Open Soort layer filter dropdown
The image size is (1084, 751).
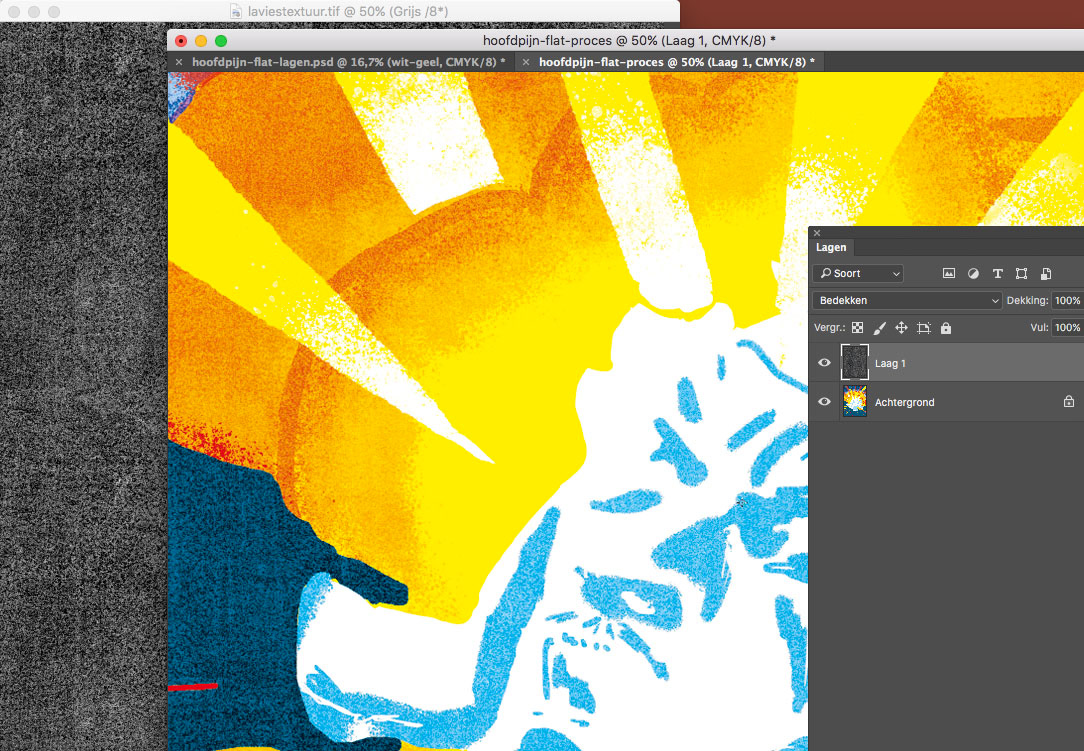point(859,273)
